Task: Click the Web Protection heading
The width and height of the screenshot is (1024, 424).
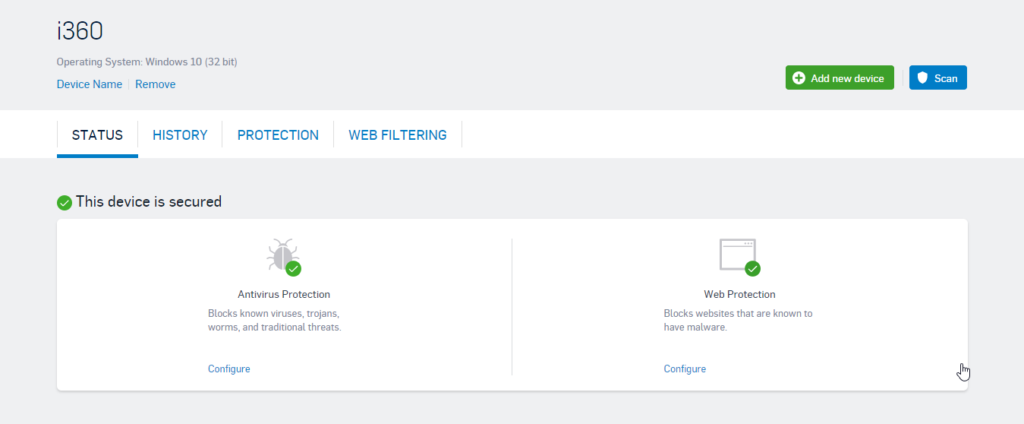Action: (x=740, y=294)
